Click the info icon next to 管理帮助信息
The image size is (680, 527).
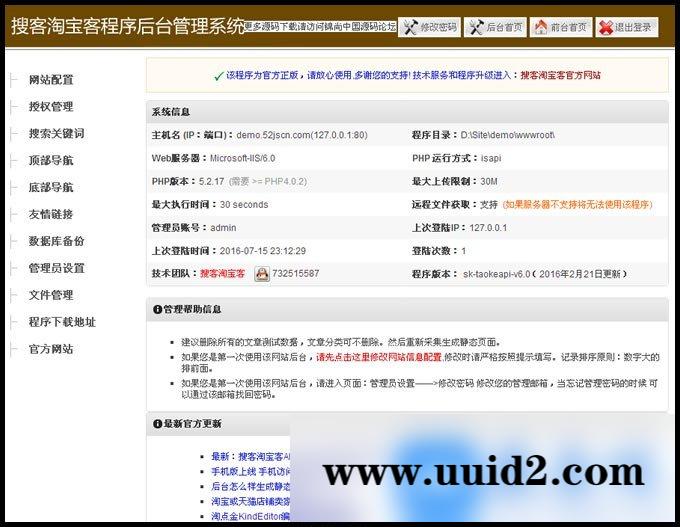157,309
